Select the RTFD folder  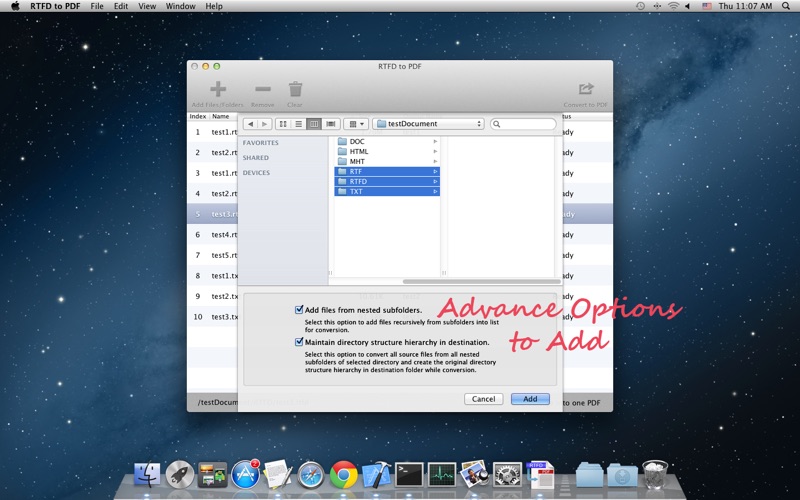pos(387,182)
